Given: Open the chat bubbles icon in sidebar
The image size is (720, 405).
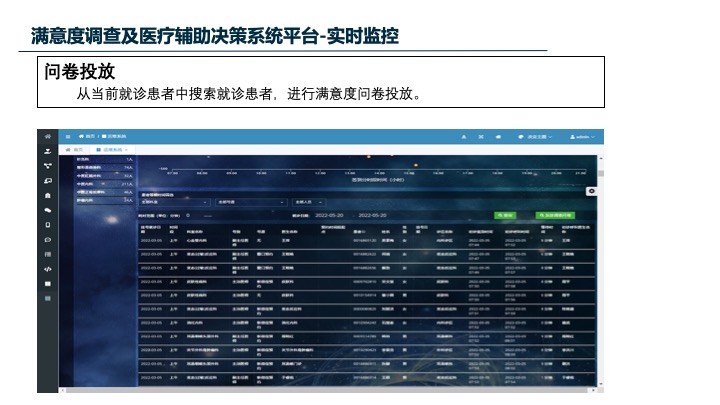Looking at the screenshot, I should coord(48,210).
